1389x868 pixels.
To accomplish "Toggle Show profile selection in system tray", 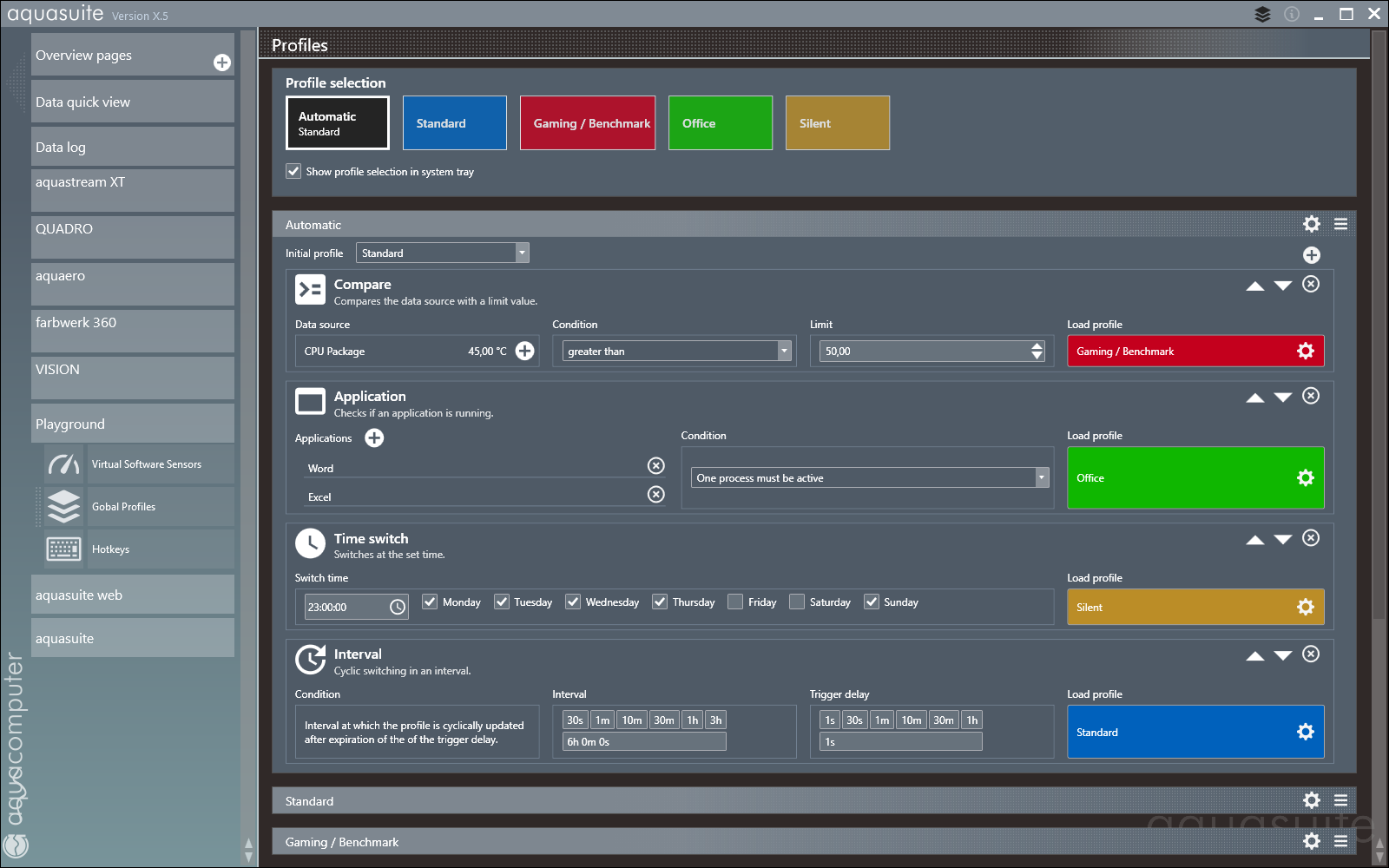I will pyautogui.click(x=293, y=171).
